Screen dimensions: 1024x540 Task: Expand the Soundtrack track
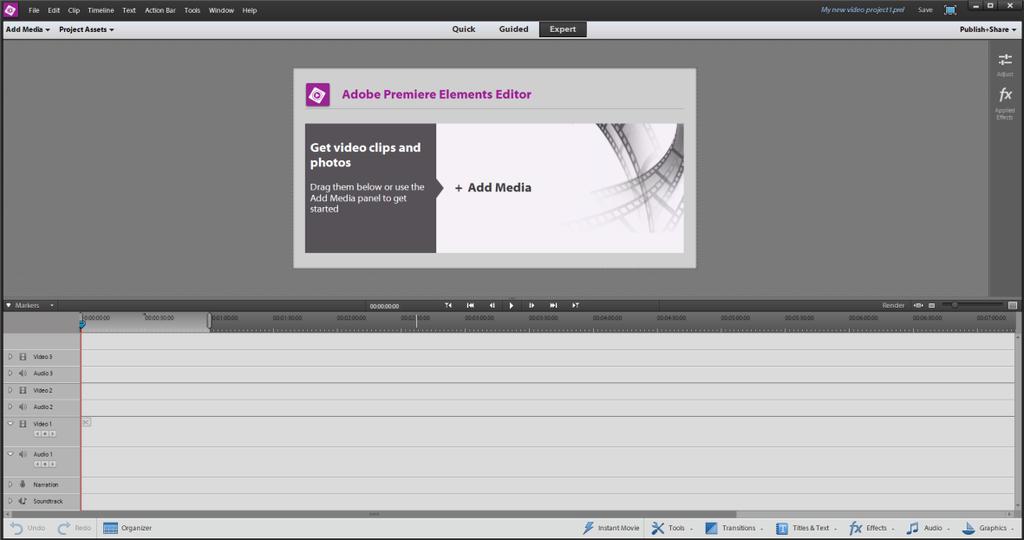pos(10,501)
